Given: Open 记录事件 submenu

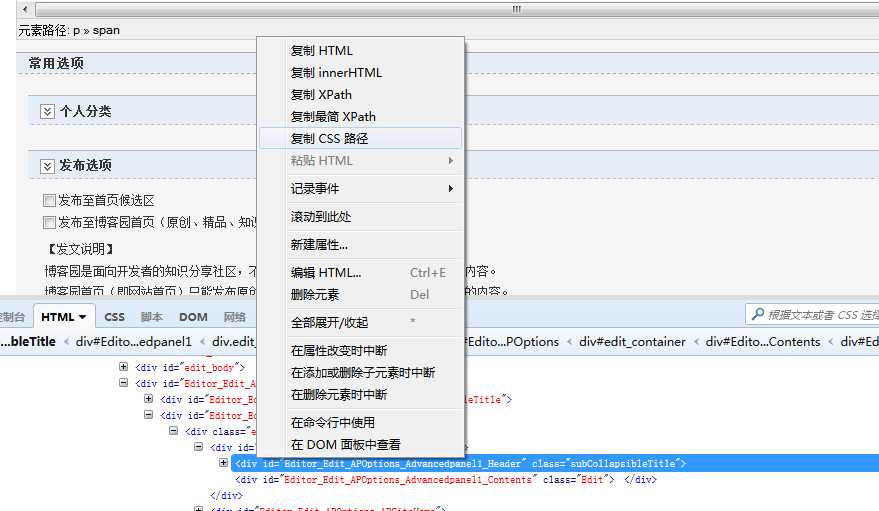Looking at the screenshot, I should pos(360,189).
